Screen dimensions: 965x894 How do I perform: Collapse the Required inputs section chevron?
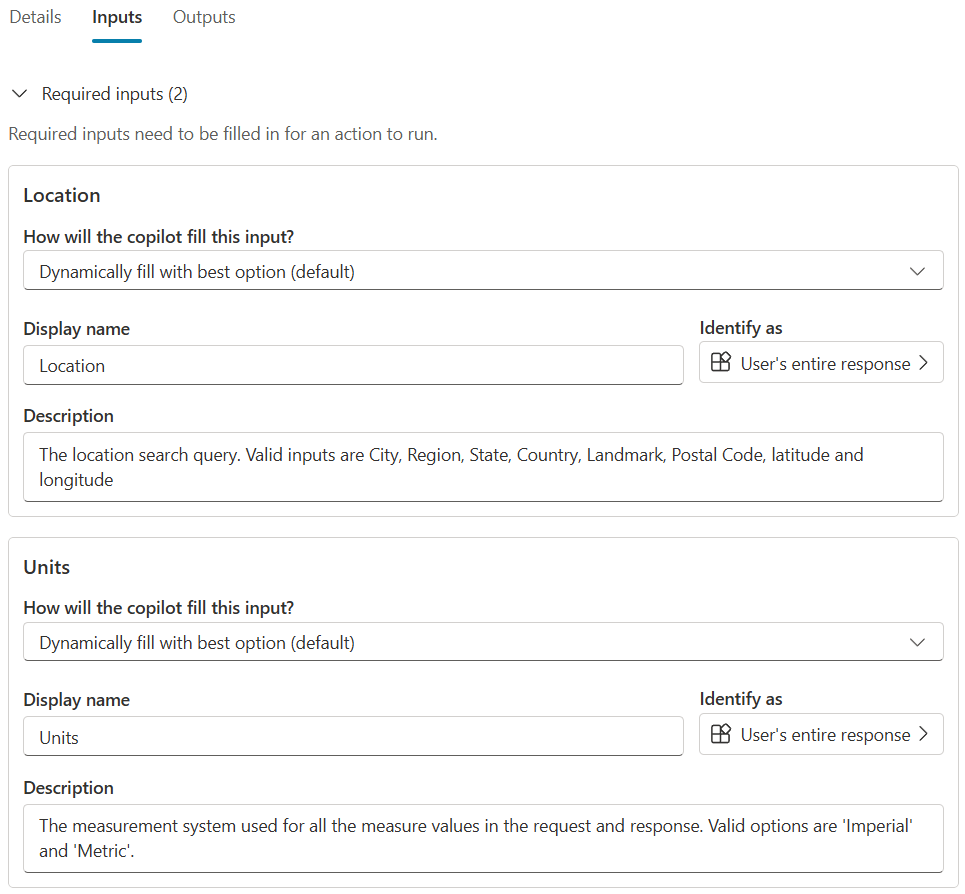(x=19, y=94)
